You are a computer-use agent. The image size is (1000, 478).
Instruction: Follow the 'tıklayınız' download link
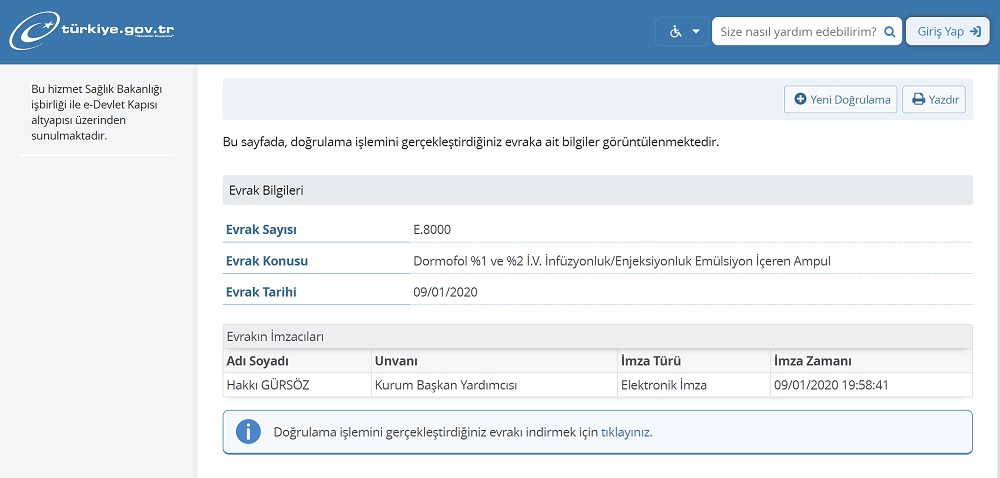coord(625,433)
